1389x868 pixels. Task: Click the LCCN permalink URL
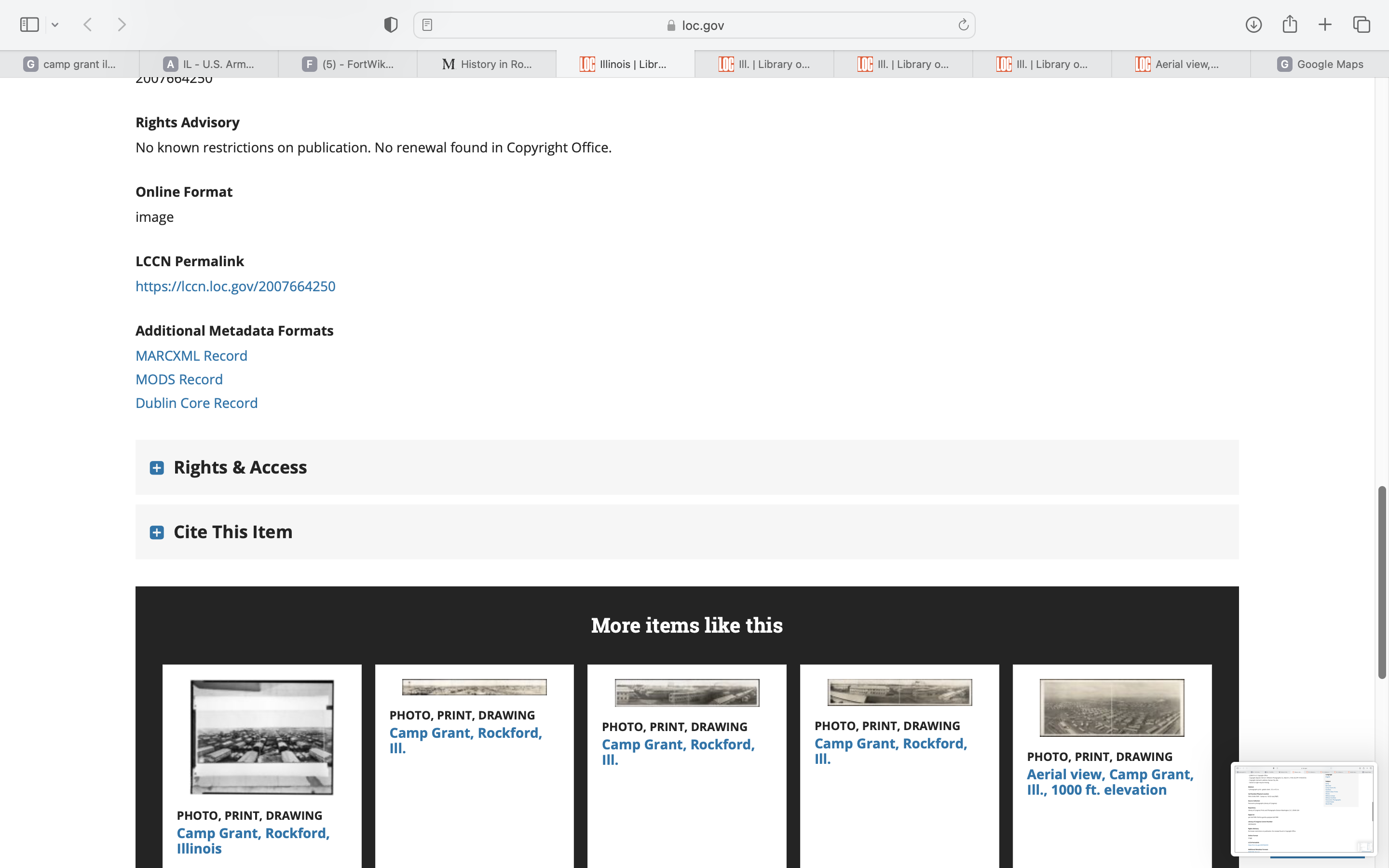235,286
